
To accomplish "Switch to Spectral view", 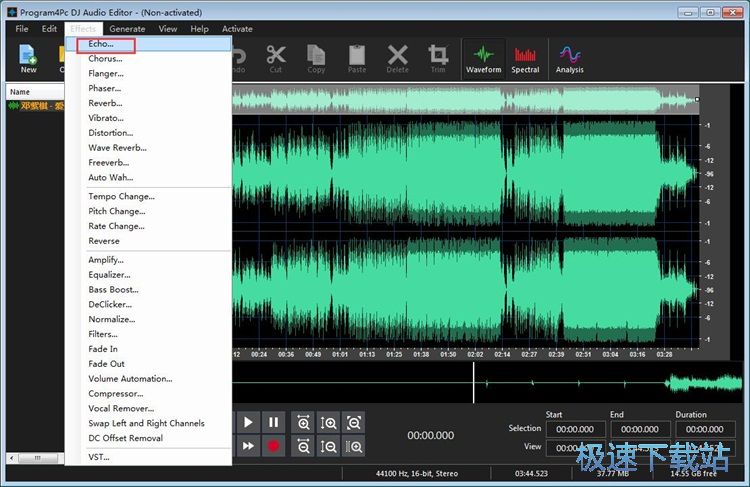I will [525, 57].
